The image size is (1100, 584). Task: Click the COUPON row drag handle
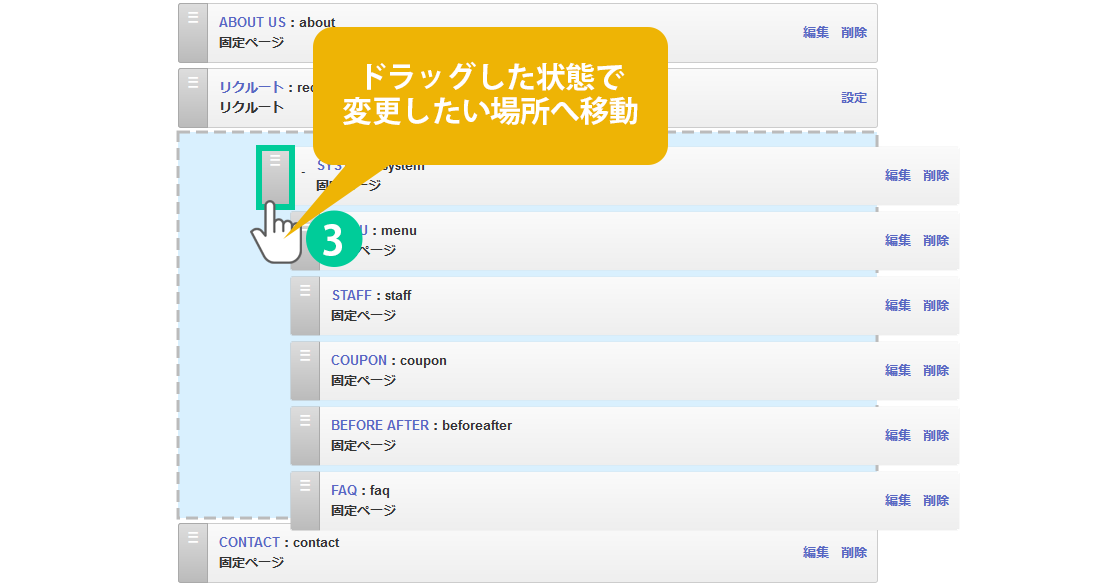coord(305,370)
